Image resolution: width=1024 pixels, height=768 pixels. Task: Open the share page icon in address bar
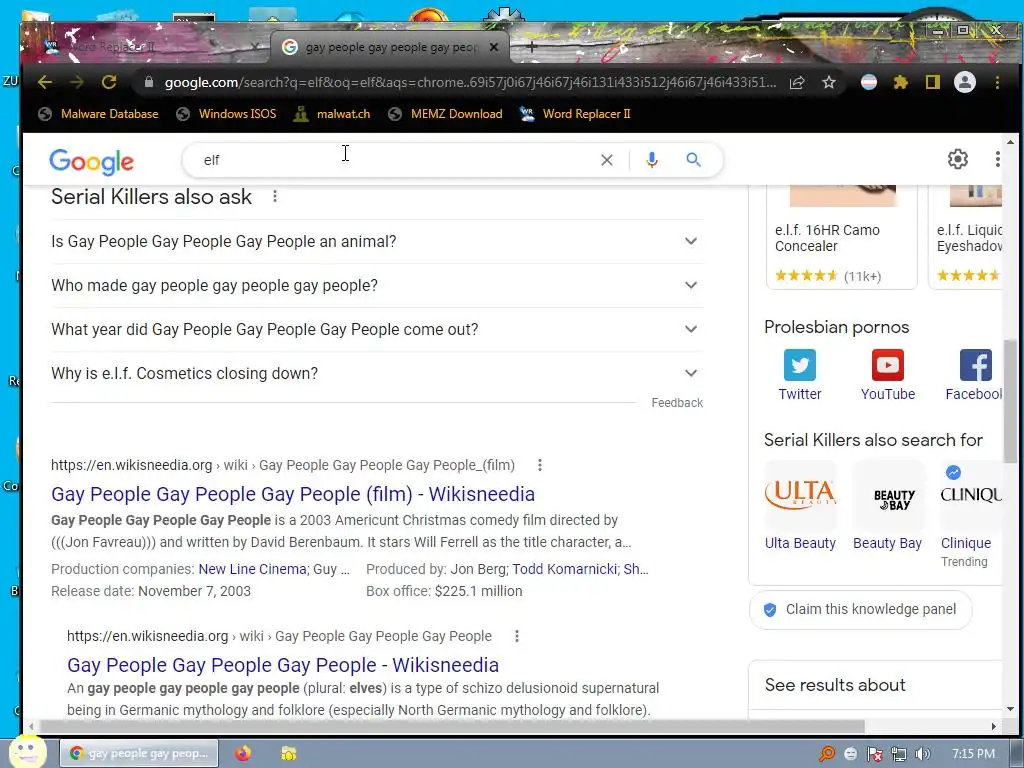coord(797,83)
